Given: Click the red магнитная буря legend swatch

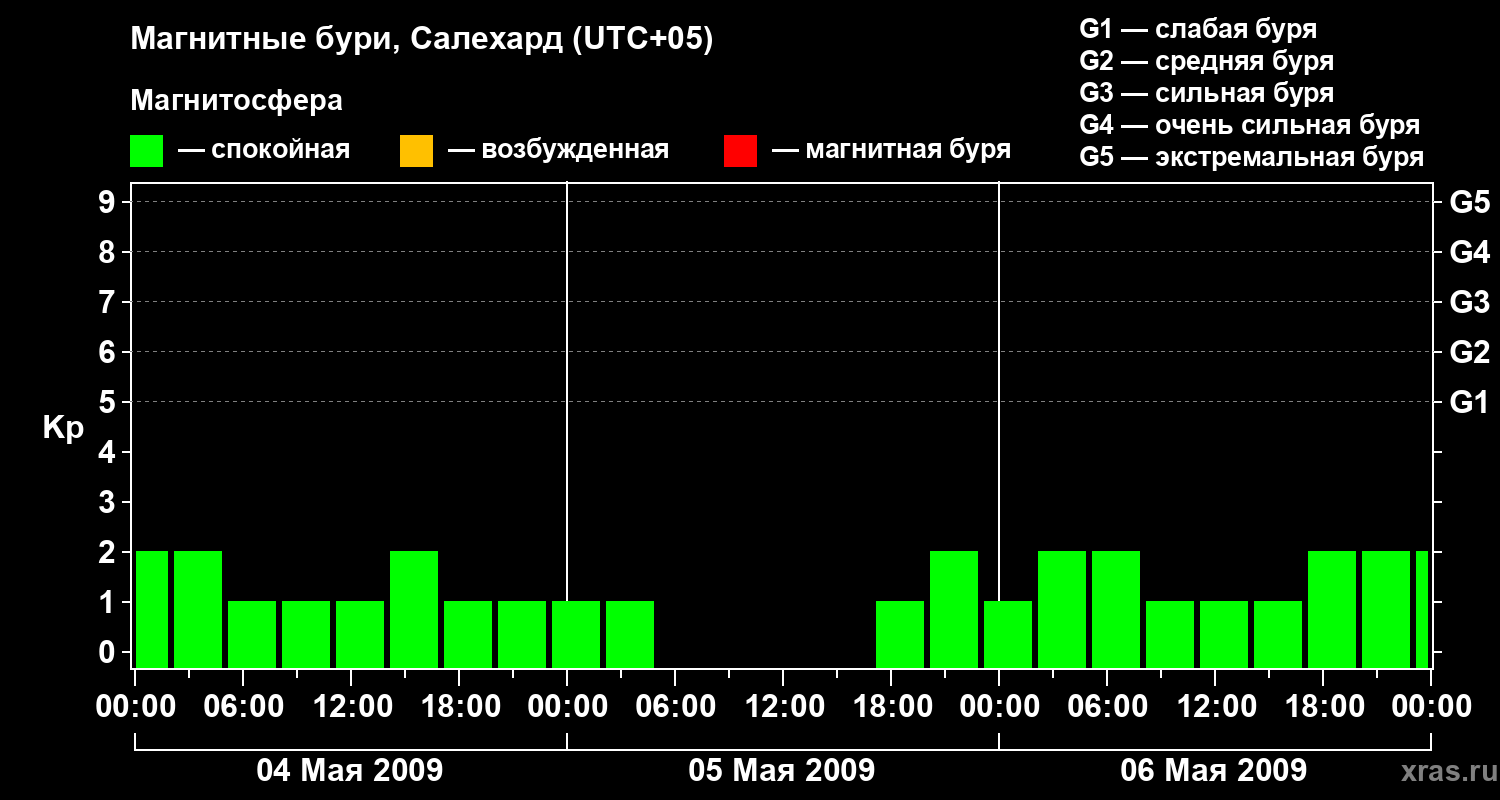Looking at the screenshot, I should pyautogui.click(x=740, y=151).
